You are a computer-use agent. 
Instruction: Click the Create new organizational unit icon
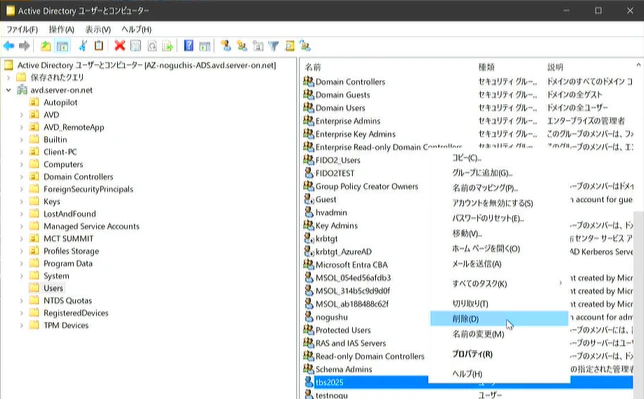click(x=258, y=46)
